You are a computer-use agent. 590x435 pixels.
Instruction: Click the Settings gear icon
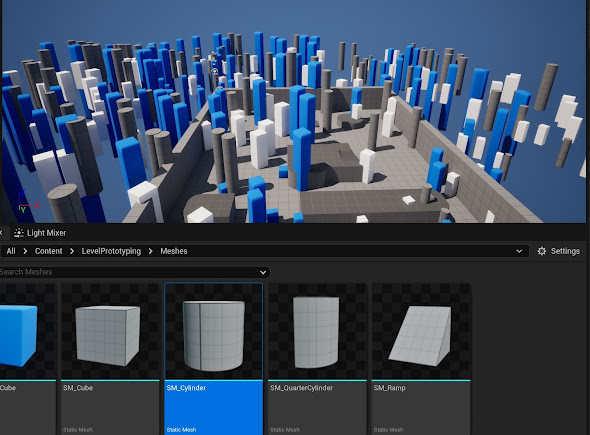(x=541, y=251)
